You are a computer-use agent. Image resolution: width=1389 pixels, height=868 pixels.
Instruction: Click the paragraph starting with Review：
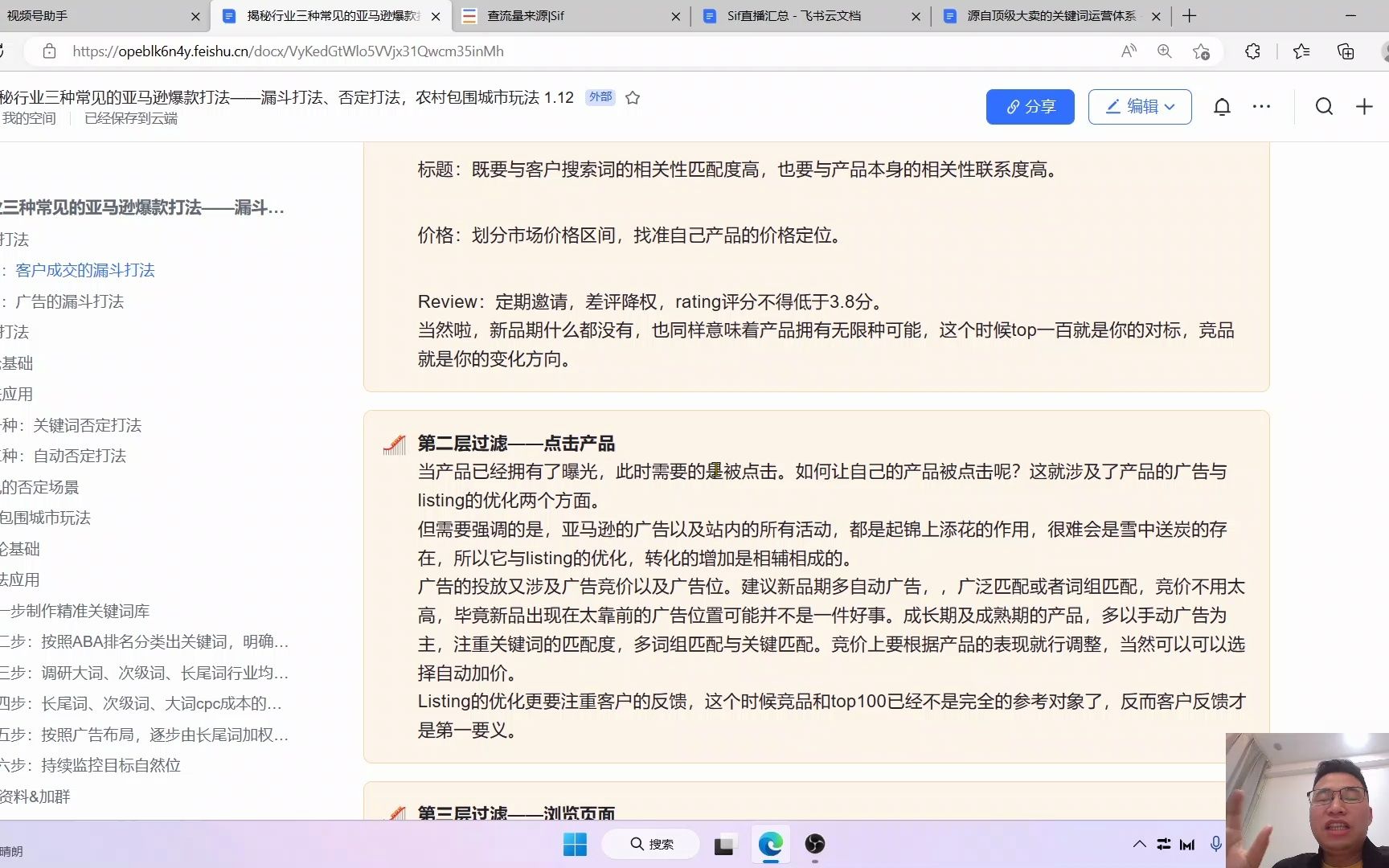(x=653, y=302)
